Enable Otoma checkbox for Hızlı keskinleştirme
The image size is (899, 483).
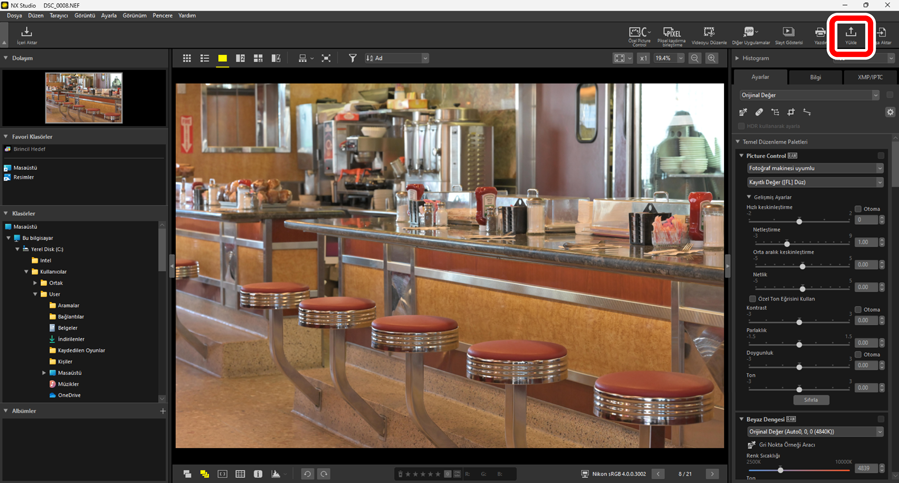(858, 209)
